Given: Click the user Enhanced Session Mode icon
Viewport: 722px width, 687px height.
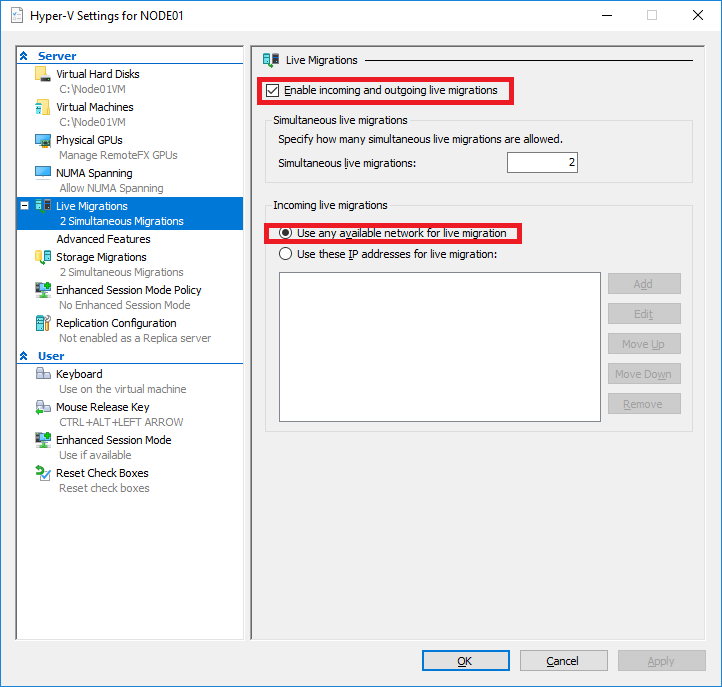Looking at the screenshot, I should pyautogui.click(x=43, y=440).
